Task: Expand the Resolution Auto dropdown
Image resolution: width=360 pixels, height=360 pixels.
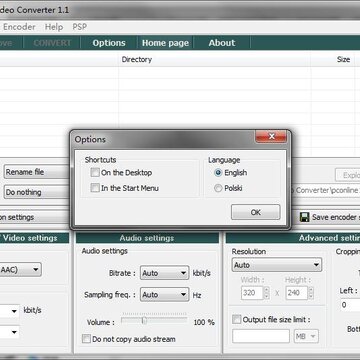Action: click(277, 265)
